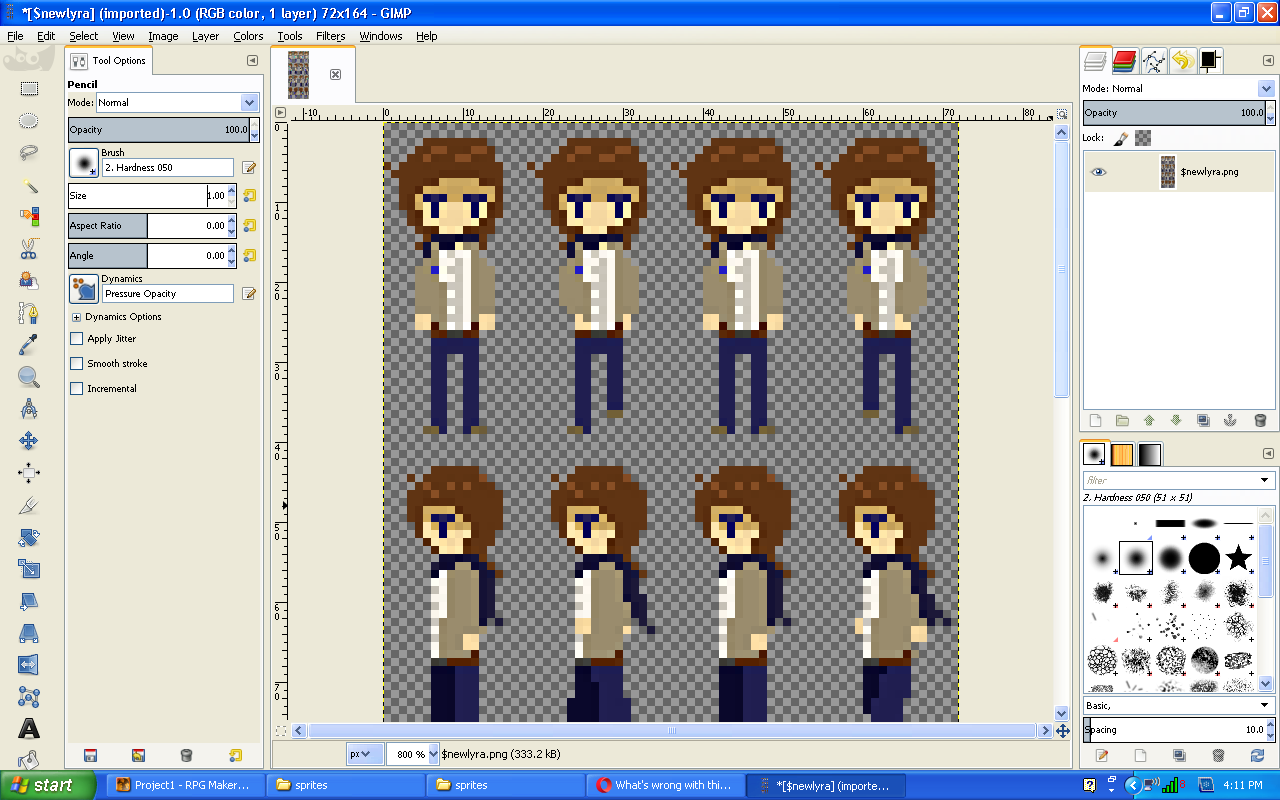Viewport: 1280px width, 800px height.
Task: Open the zoom percentage dropdown
Action: 433,754
